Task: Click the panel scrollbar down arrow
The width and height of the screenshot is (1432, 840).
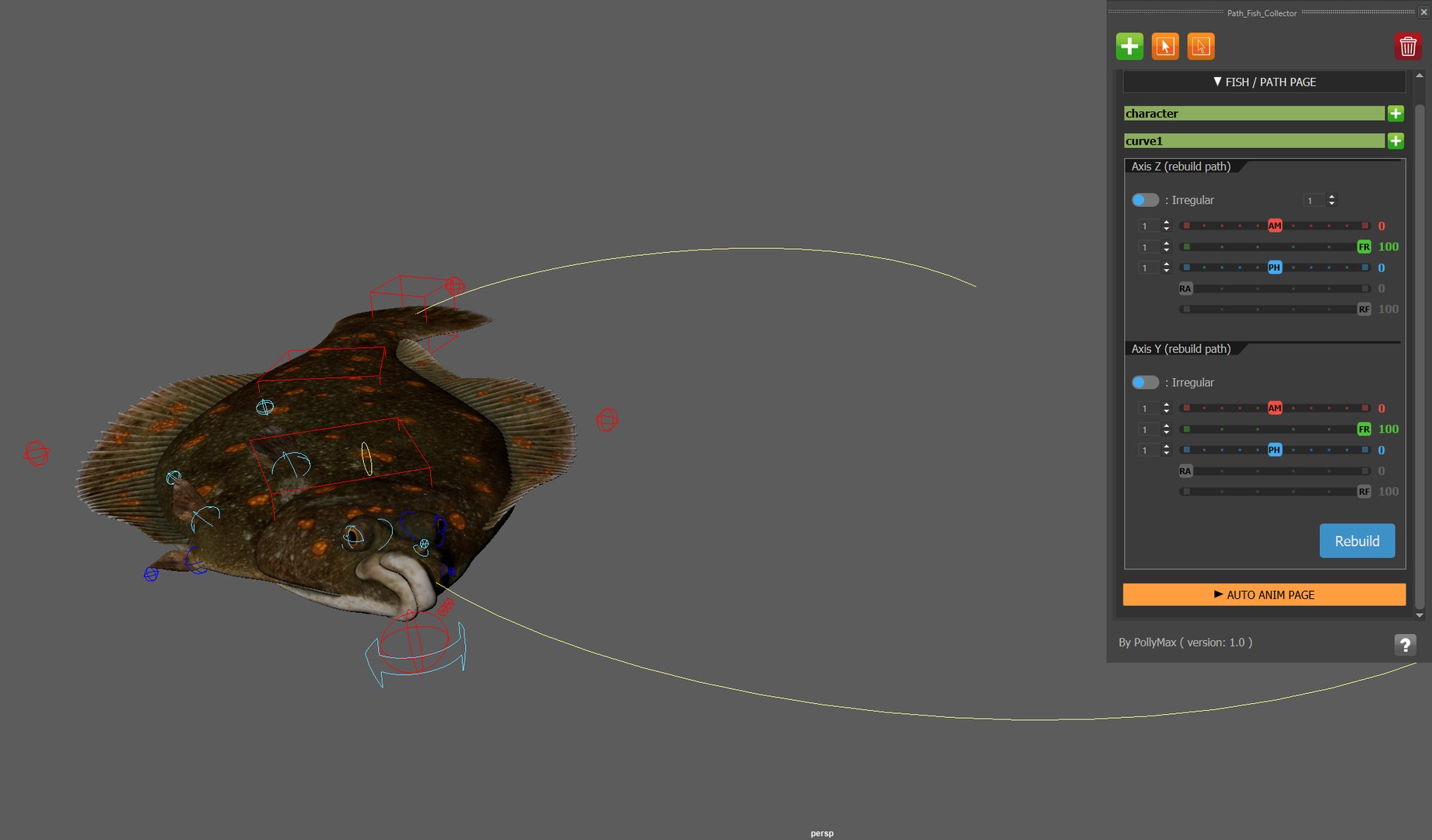Action: click(x=1420, y=615)
